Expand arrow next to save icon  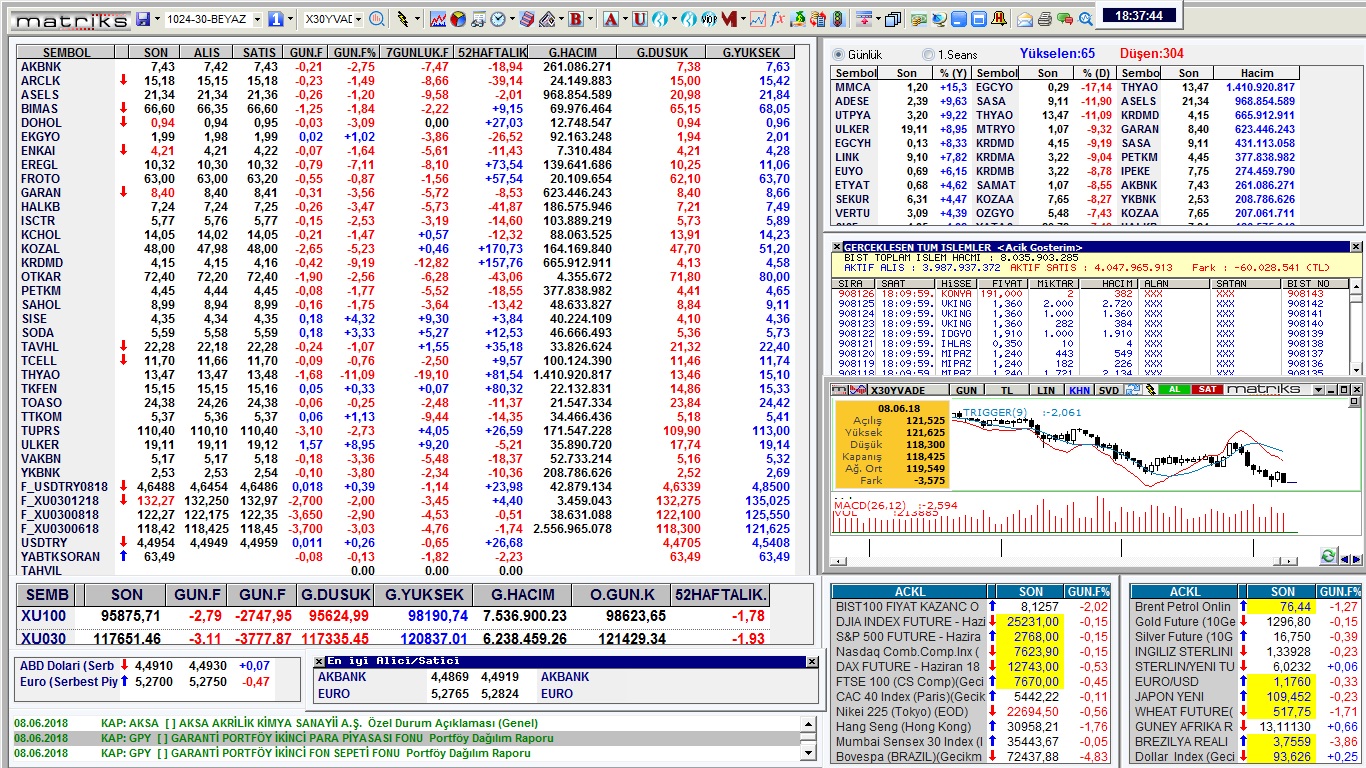[158, 19]
